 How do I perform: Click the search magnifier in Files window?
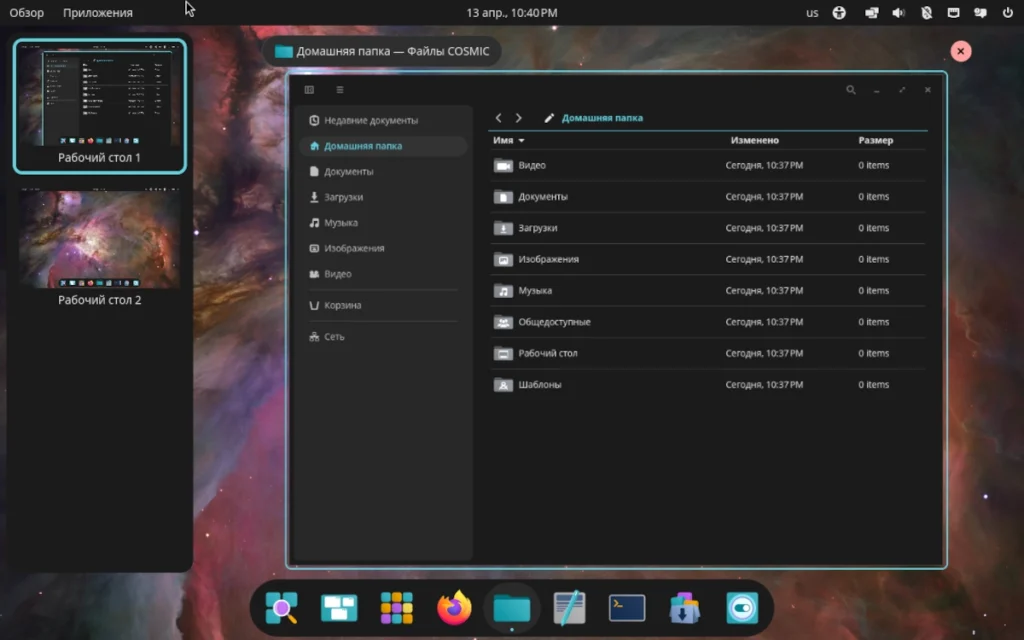(x=851, y=89)
